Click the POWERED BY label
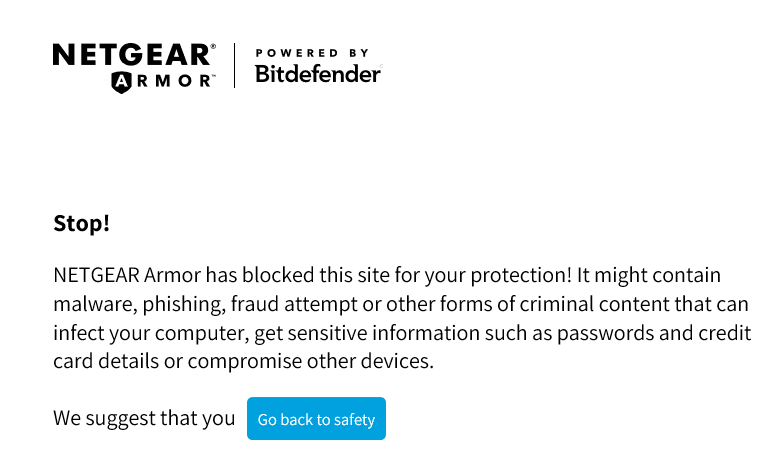769x472 pixels. [x=312, y=52]
